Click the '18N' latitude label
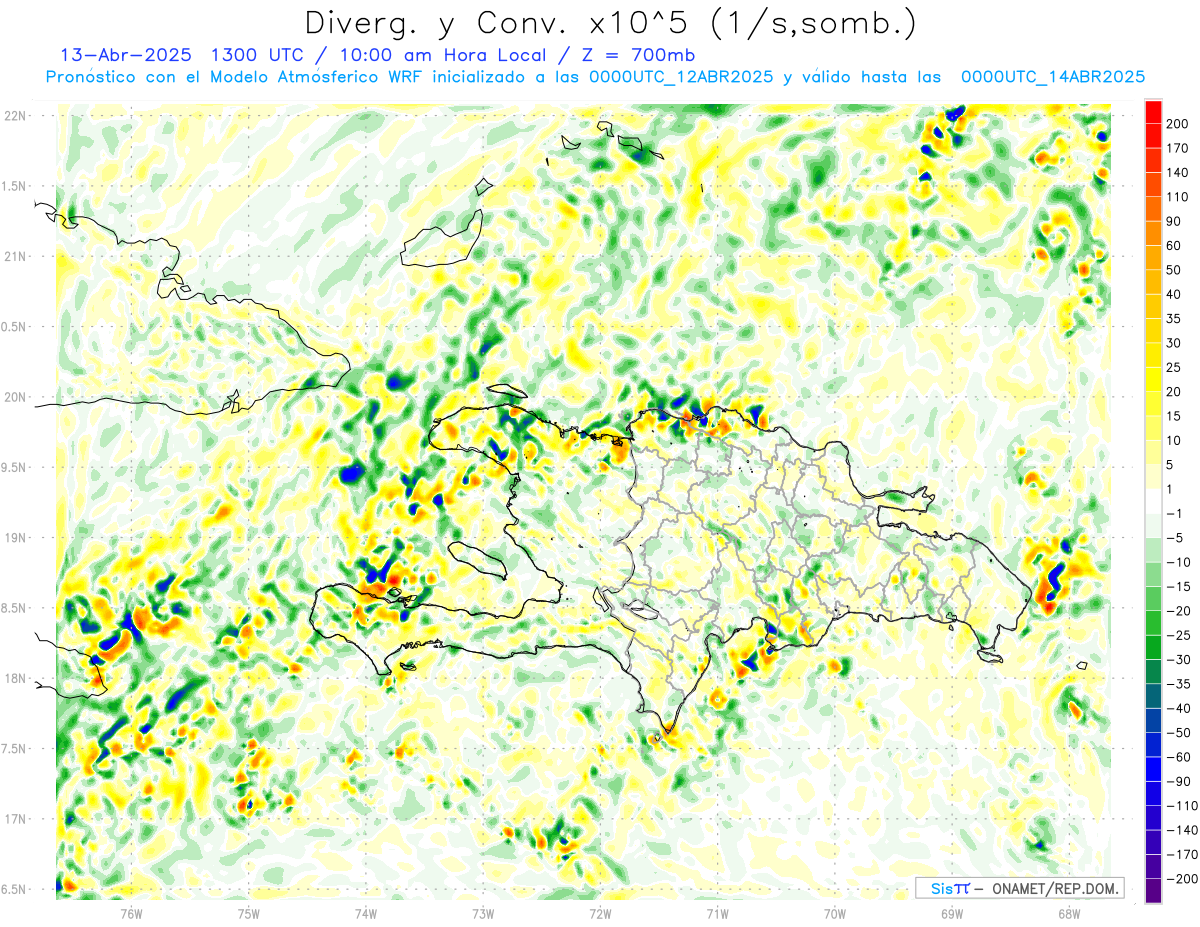 click(x=15, y=678)
